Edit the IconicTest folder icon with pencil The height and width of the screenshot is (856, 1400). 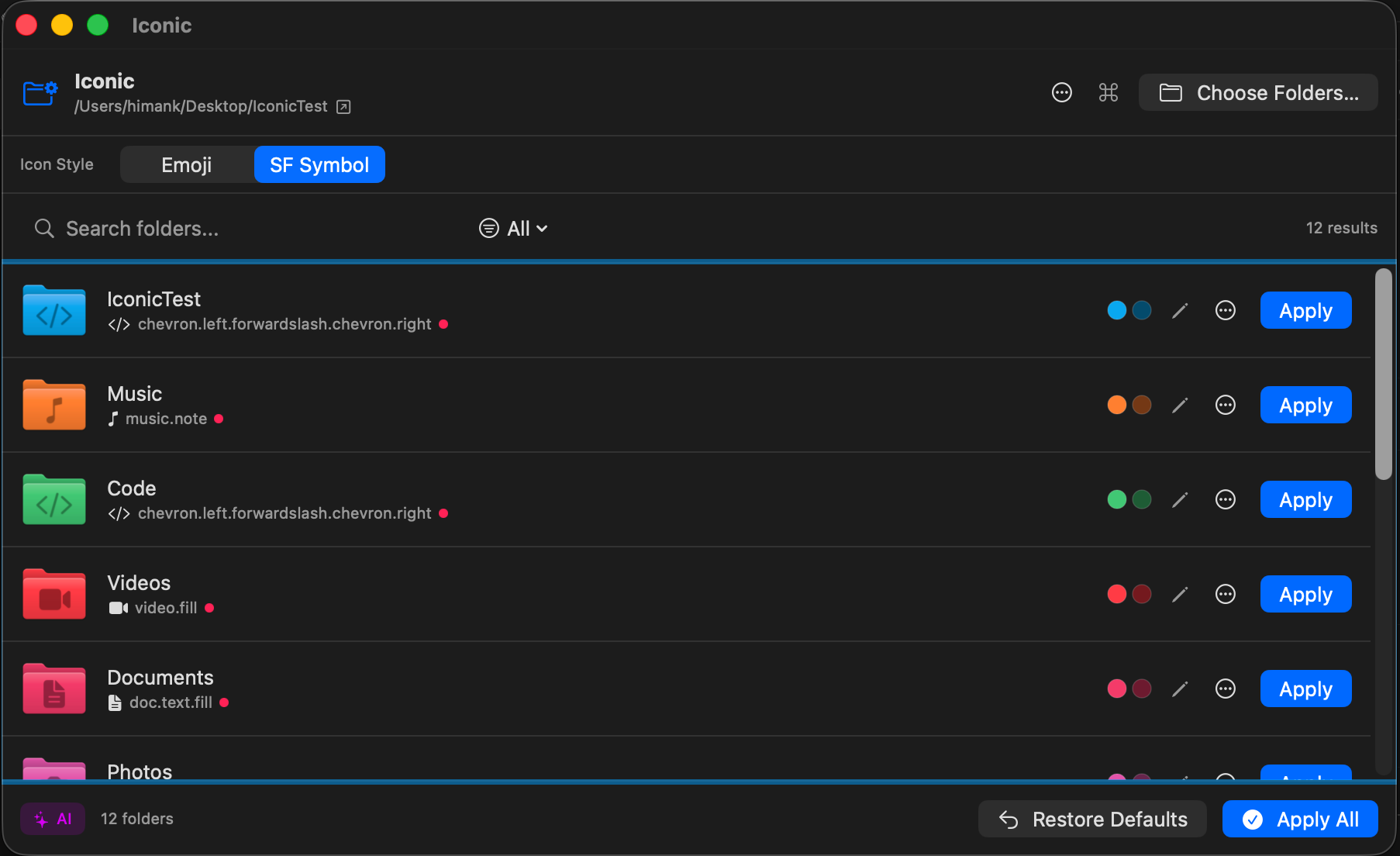(1180, 311)
